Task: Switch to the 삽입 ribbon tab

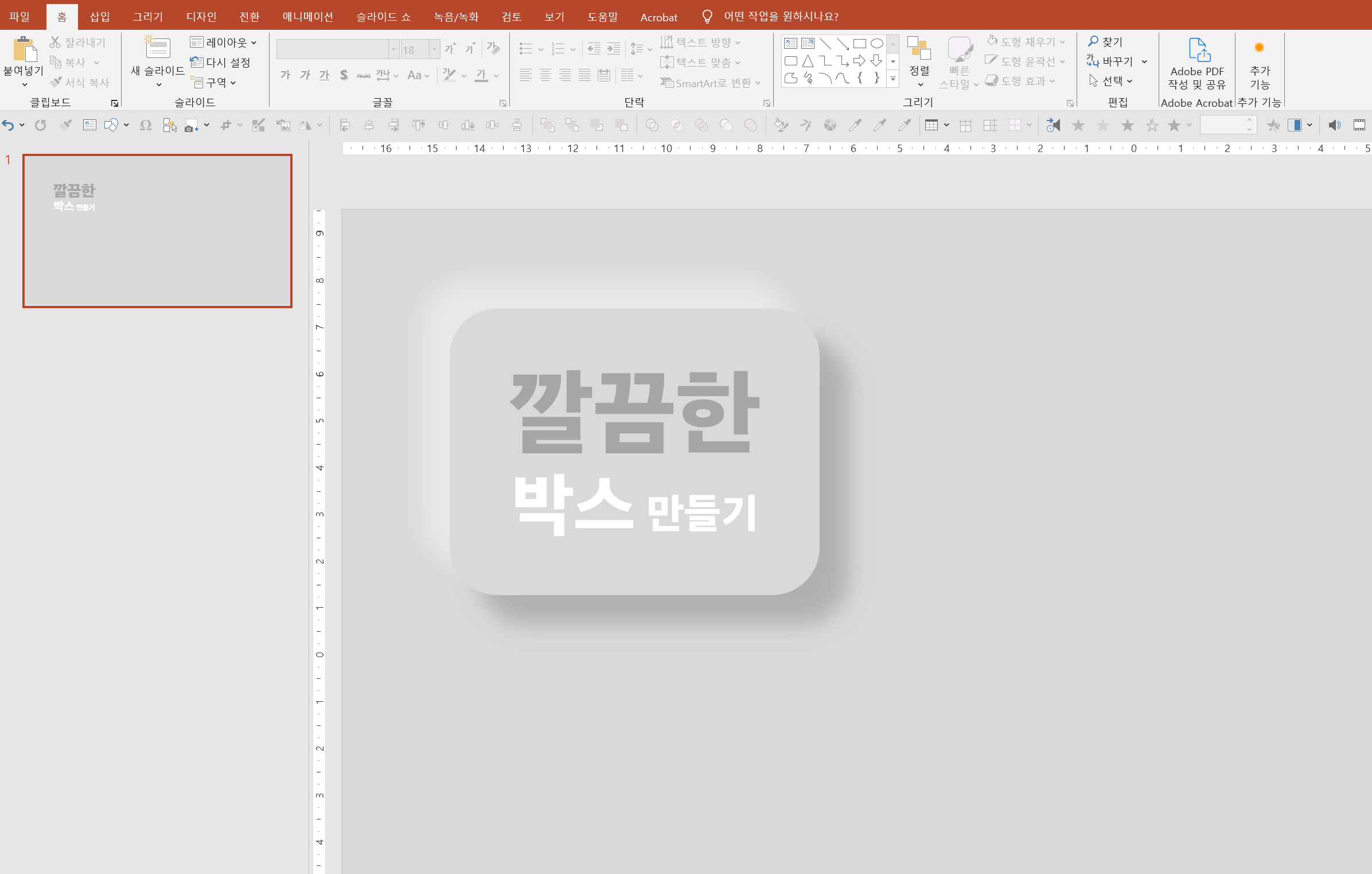Action: coord(99,17)
